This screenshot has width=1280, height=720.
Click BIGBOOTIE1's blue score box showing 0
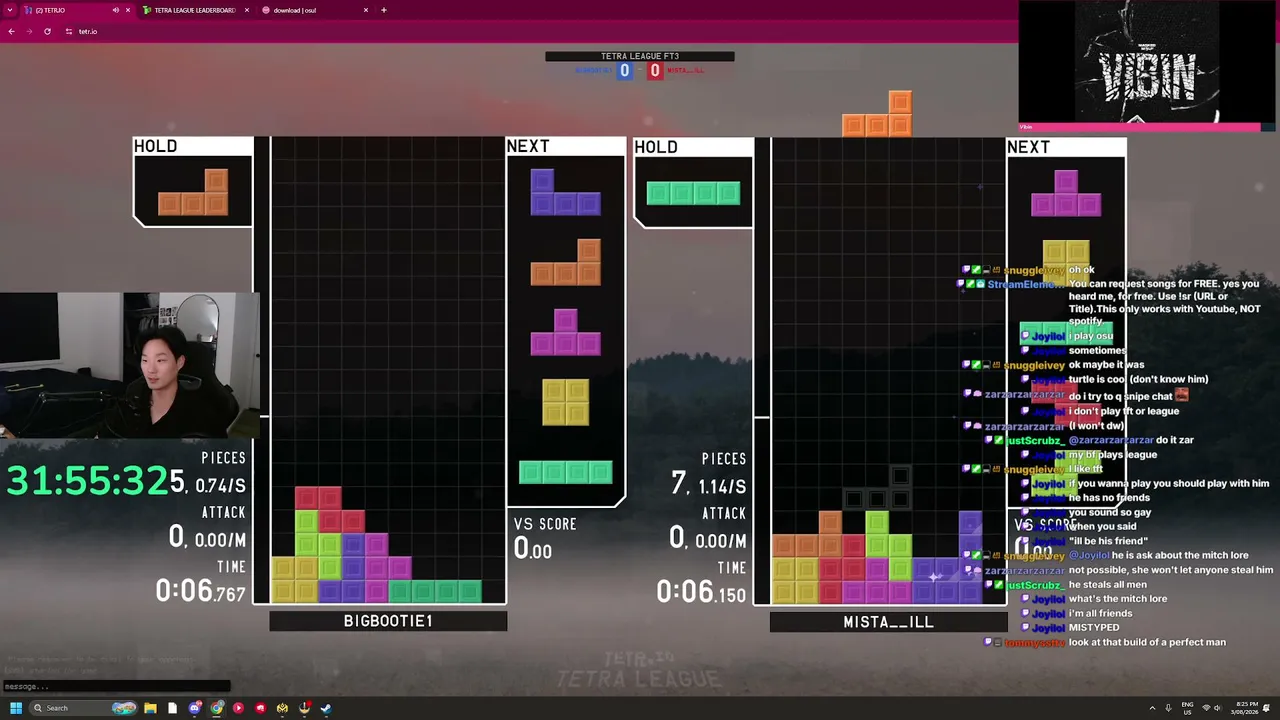click(624, 70)
